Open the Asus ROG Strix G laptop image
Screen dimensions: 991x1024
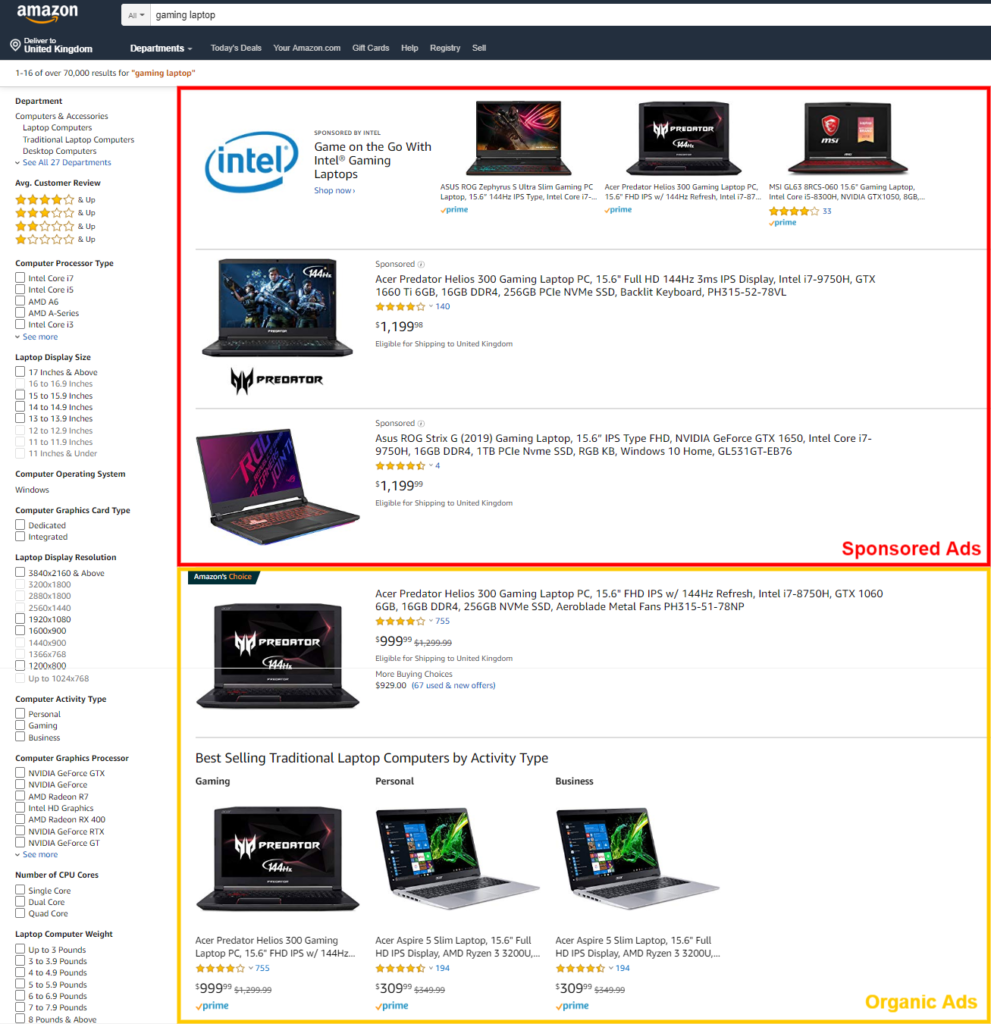tap(278, 487)
